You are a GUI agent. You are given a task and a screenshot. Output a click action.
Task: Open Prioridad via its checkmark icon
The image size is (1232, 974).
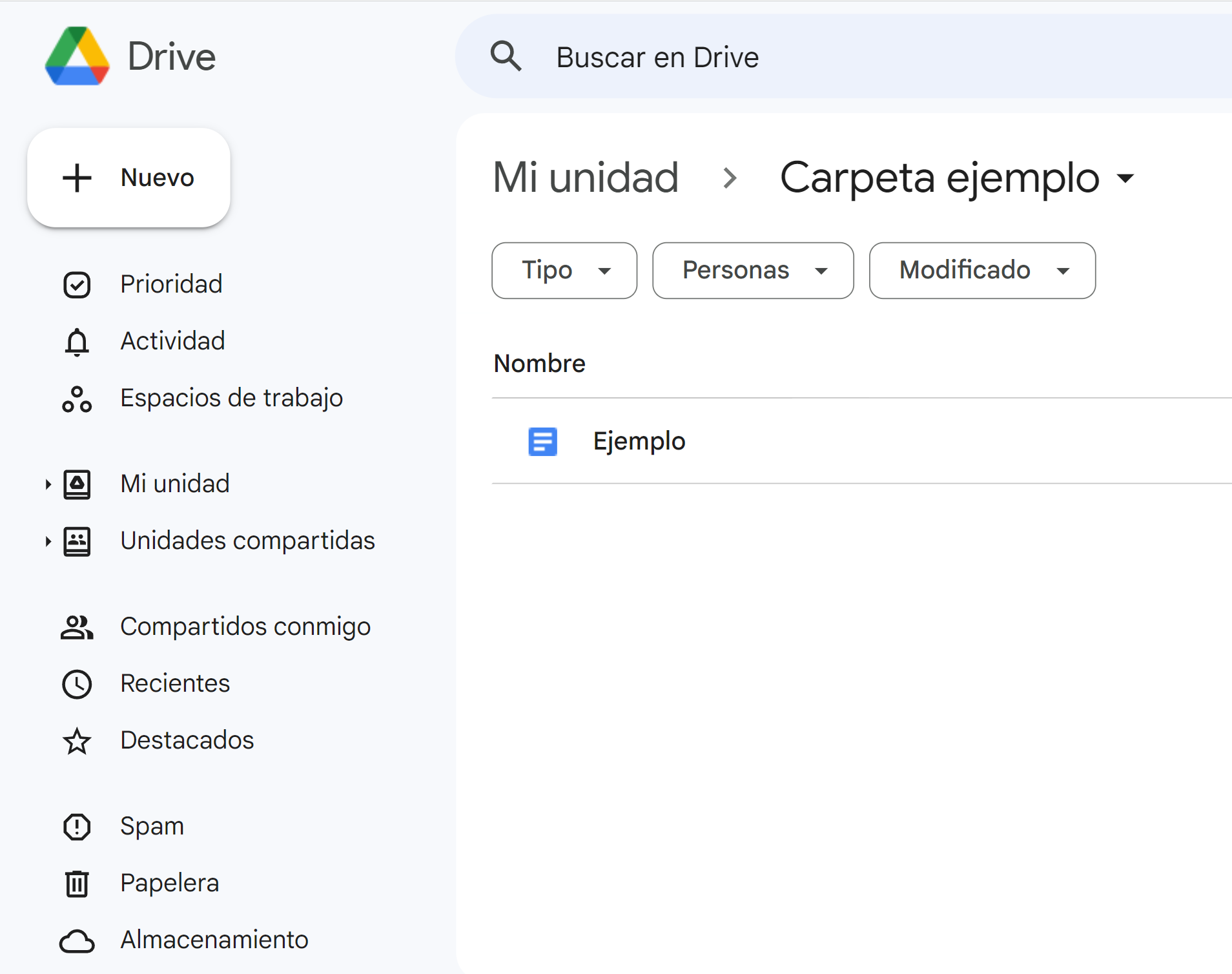pos(77,285)
